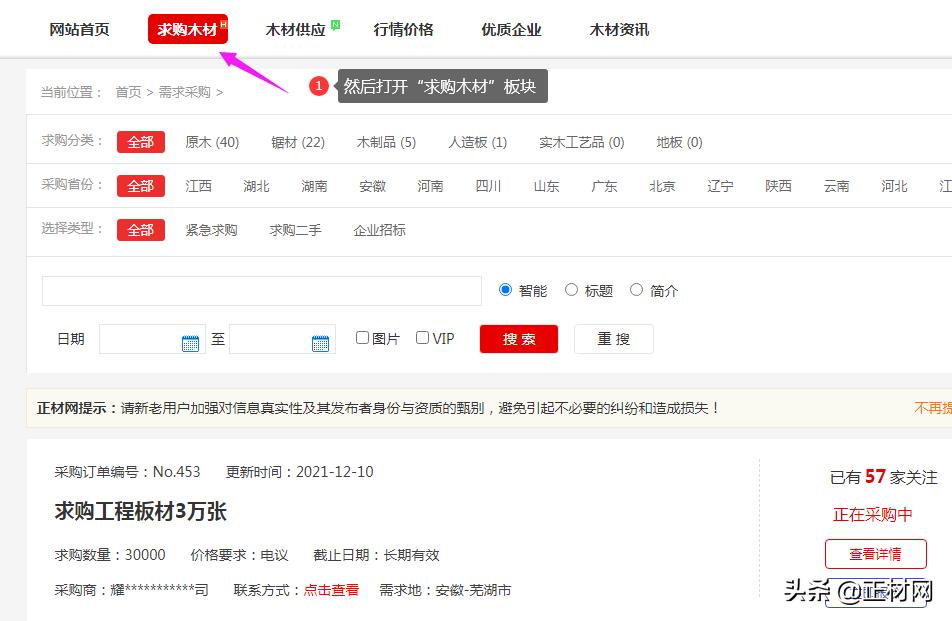The height and width of the screenshot is (621, 952).
Task: Filter listings by 原木 (40) category
Action: (x=212, y=142)
